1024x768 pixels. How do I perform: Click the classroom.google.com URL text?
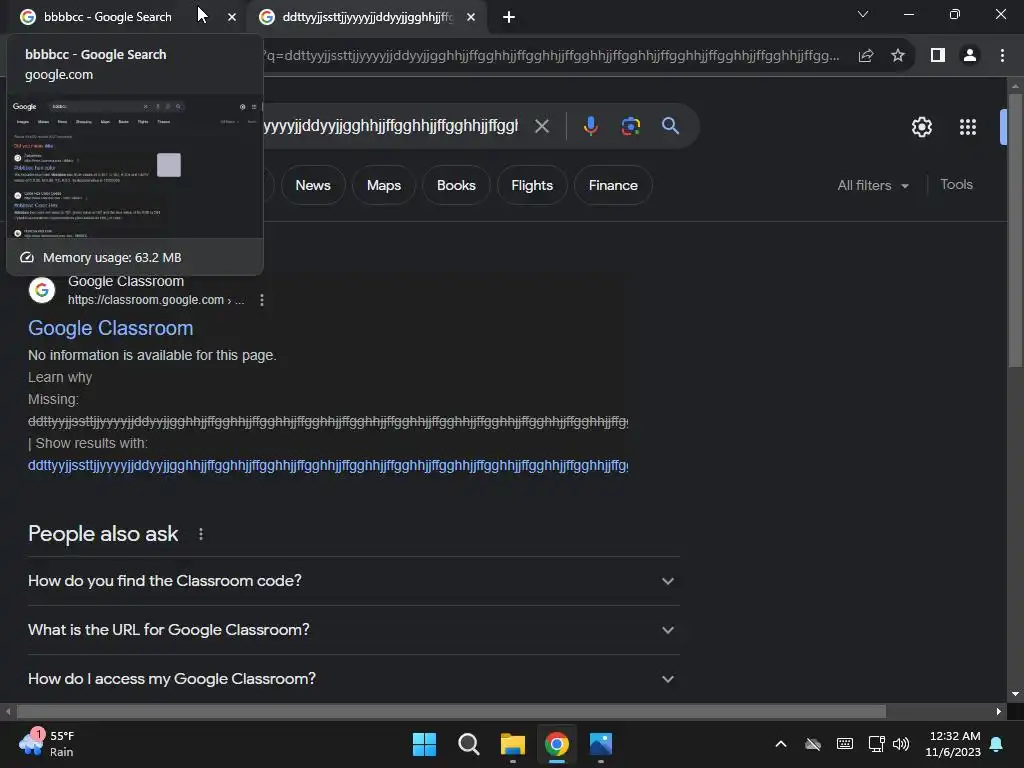(x=155, y=300)
